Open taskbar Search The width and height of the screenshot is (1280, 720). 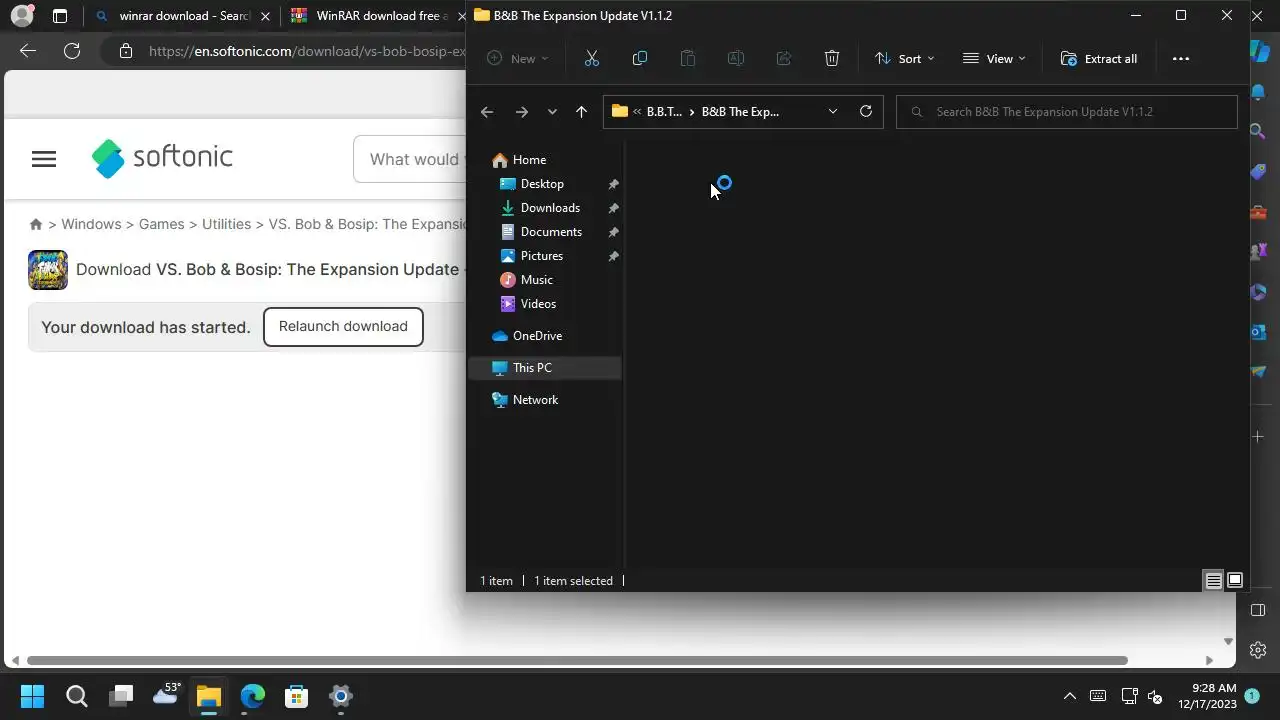(x=77, y=696)
